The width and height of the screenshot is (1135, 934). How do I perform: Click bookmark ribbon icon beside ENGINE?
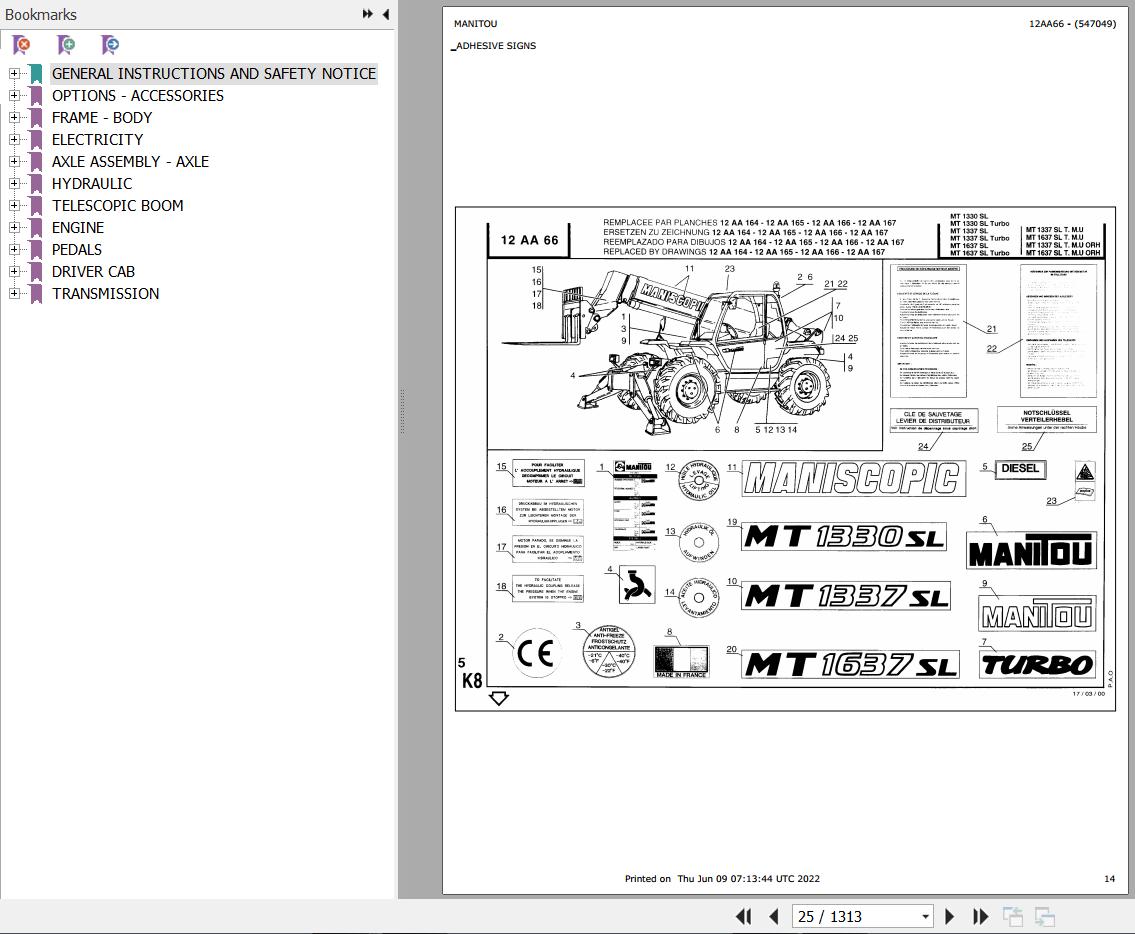click(35, 227)
